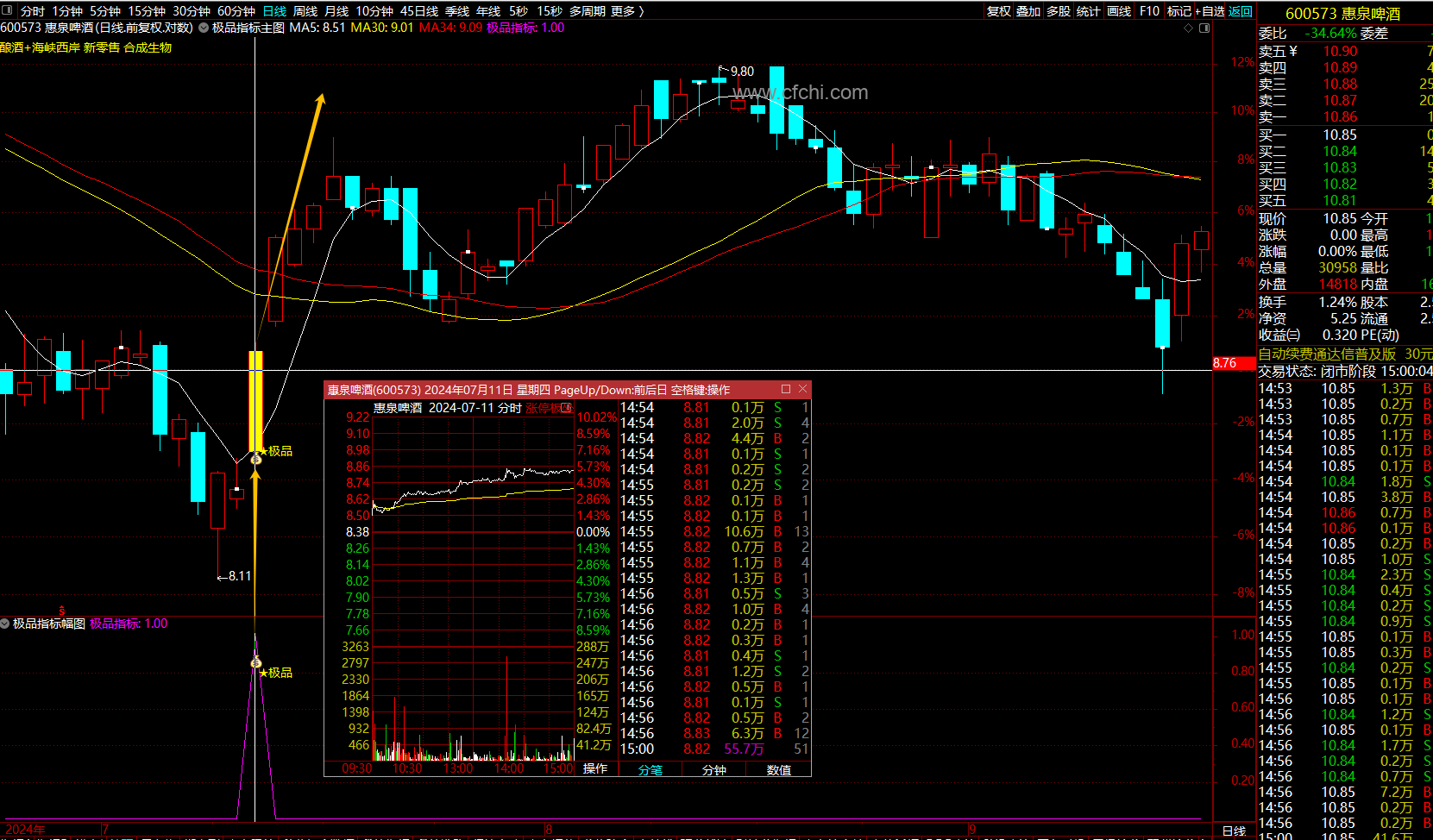Add stock via +自选 button
Screen dimensions: 1433x840
point(1210,11)
